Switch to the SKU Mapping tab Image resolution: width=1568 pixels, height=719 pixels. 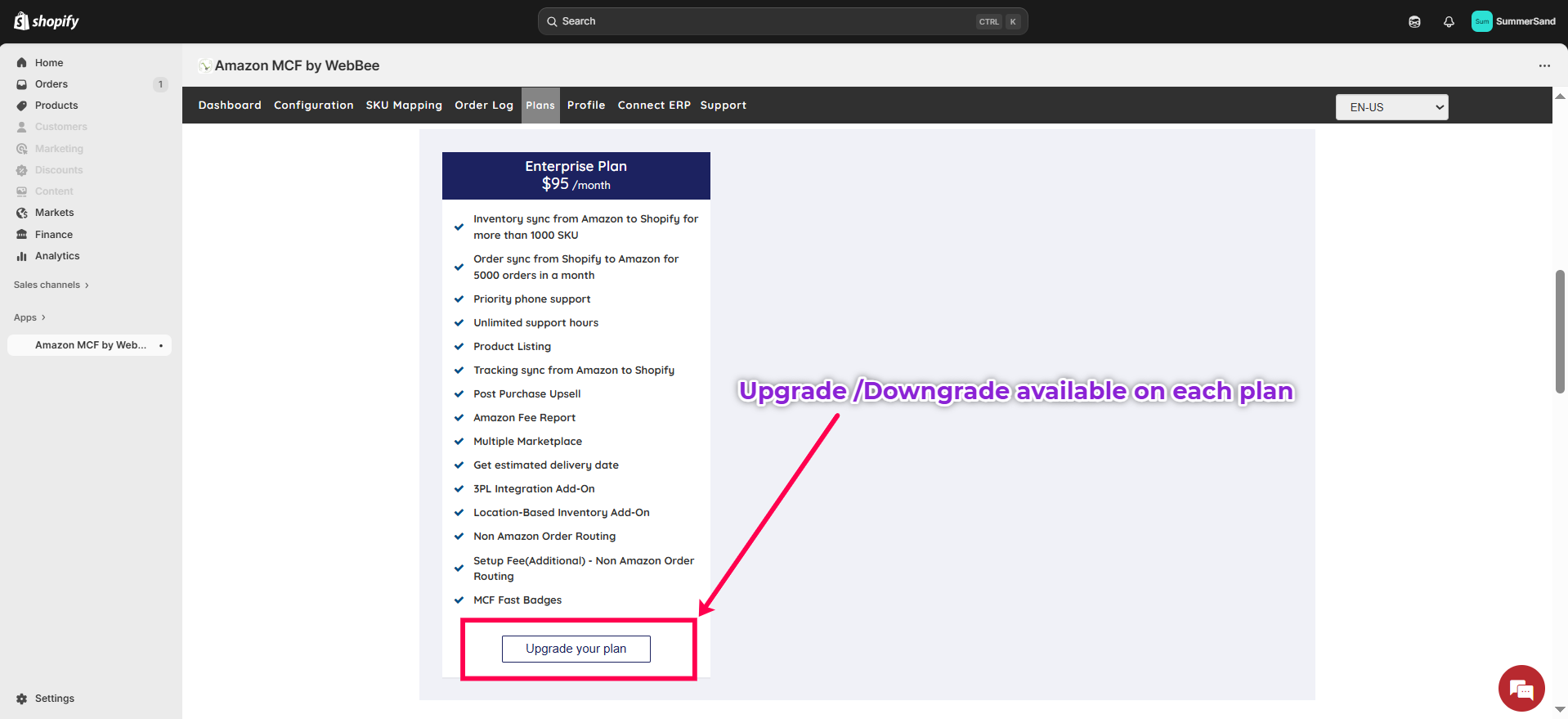(404, 106)
